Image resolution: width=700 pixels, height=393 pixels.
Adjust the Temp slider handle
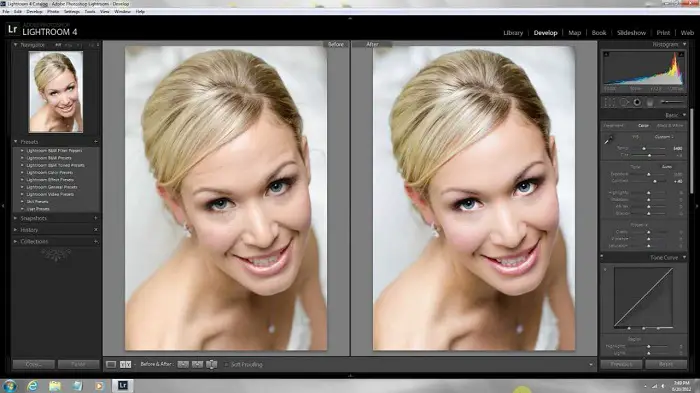click(644, 148)
